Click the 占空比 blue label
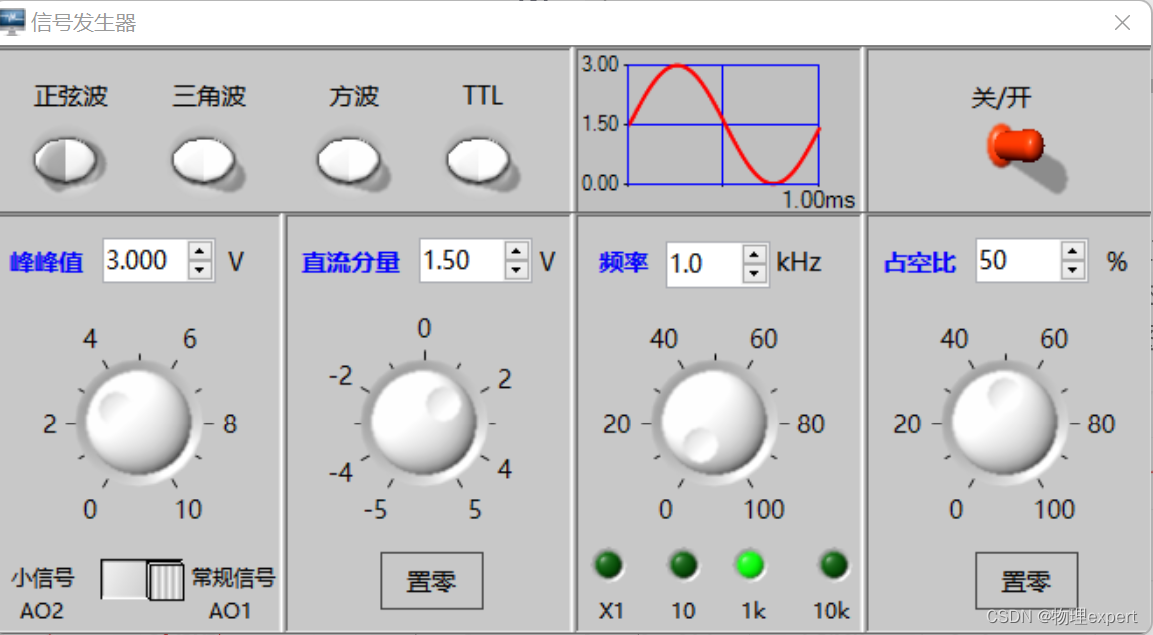Screen dimensions: 1153x635 (x=920, y=262)
